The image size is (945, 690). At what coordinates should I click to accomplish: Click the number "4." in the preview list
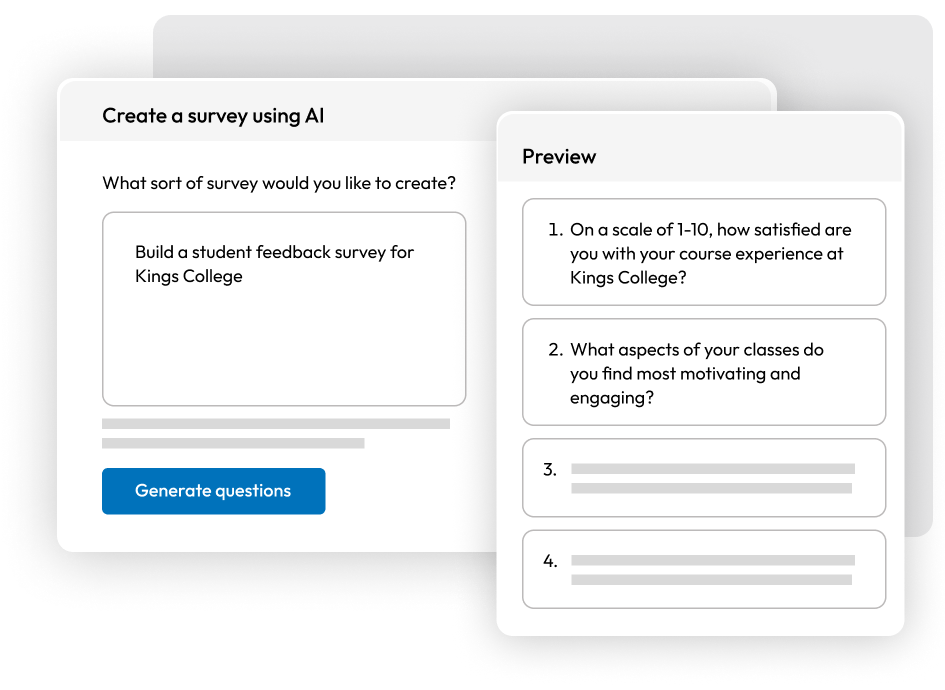click(x=550, y=561)
